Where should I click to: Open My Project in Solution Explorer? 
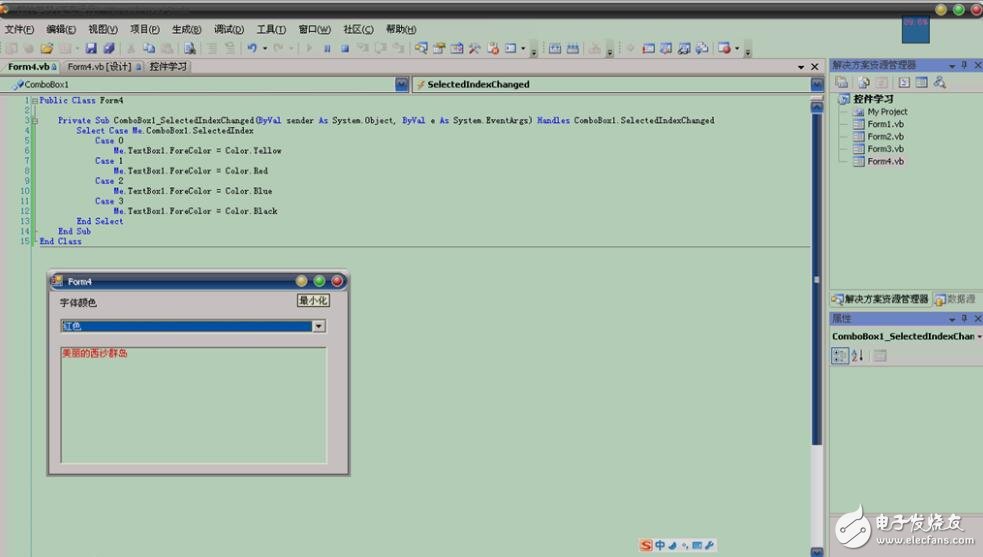[887, 112]
